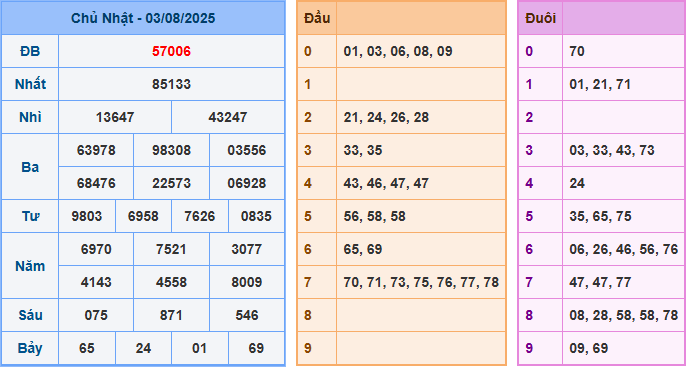Click digit 9 label in Đuôi table

pos(529,348)
